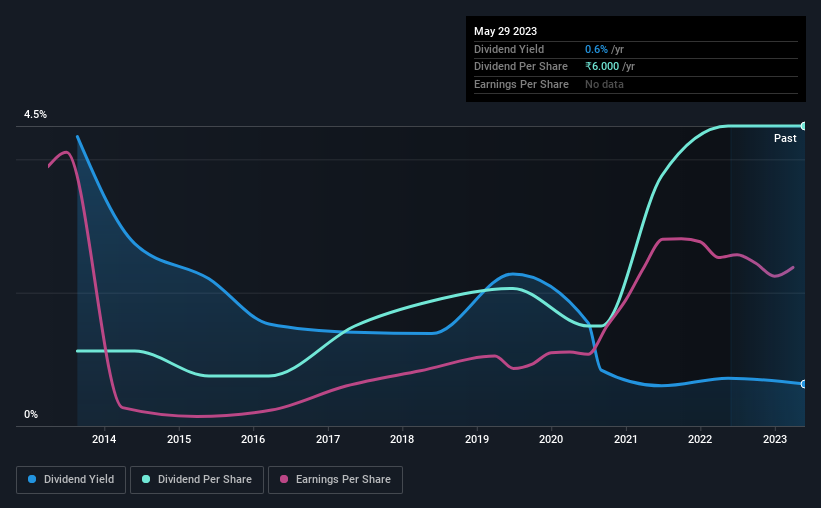Toggle the Dividend Per Share legend series
The height and width of the screenshot is (508, 821).
(x=197, y=480)
